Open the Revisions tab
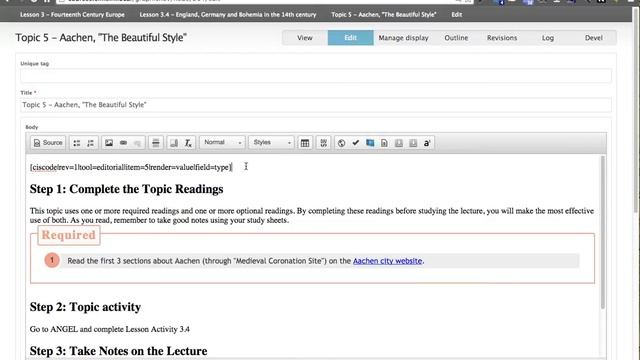 pos(502,38)
